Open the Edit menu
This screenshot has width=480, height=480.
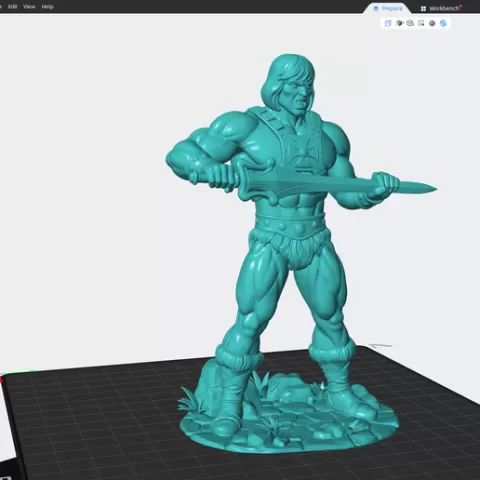(x=12, y=7)
